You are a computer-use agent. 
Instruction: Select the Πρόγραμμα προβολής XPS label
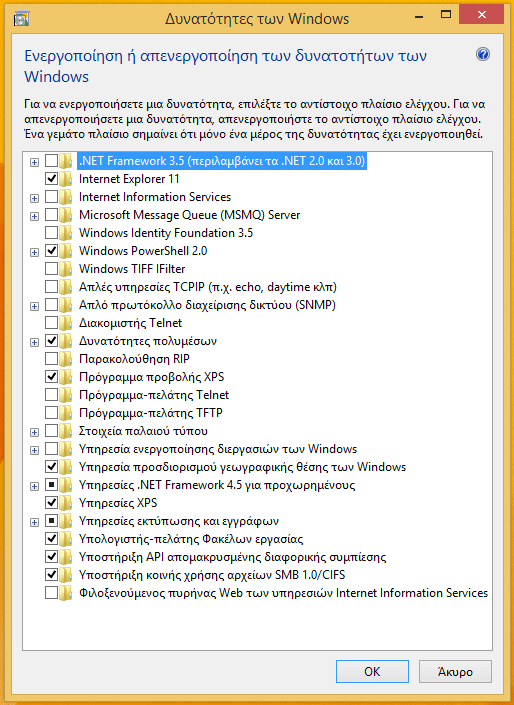(152, 377)
